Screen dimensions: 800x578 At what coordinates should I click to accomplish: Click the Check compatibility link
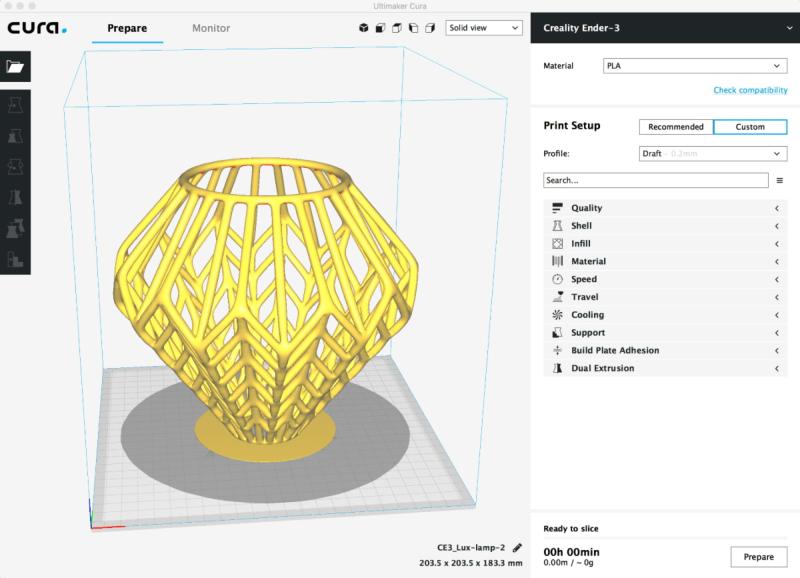click(x=750, y=90)
